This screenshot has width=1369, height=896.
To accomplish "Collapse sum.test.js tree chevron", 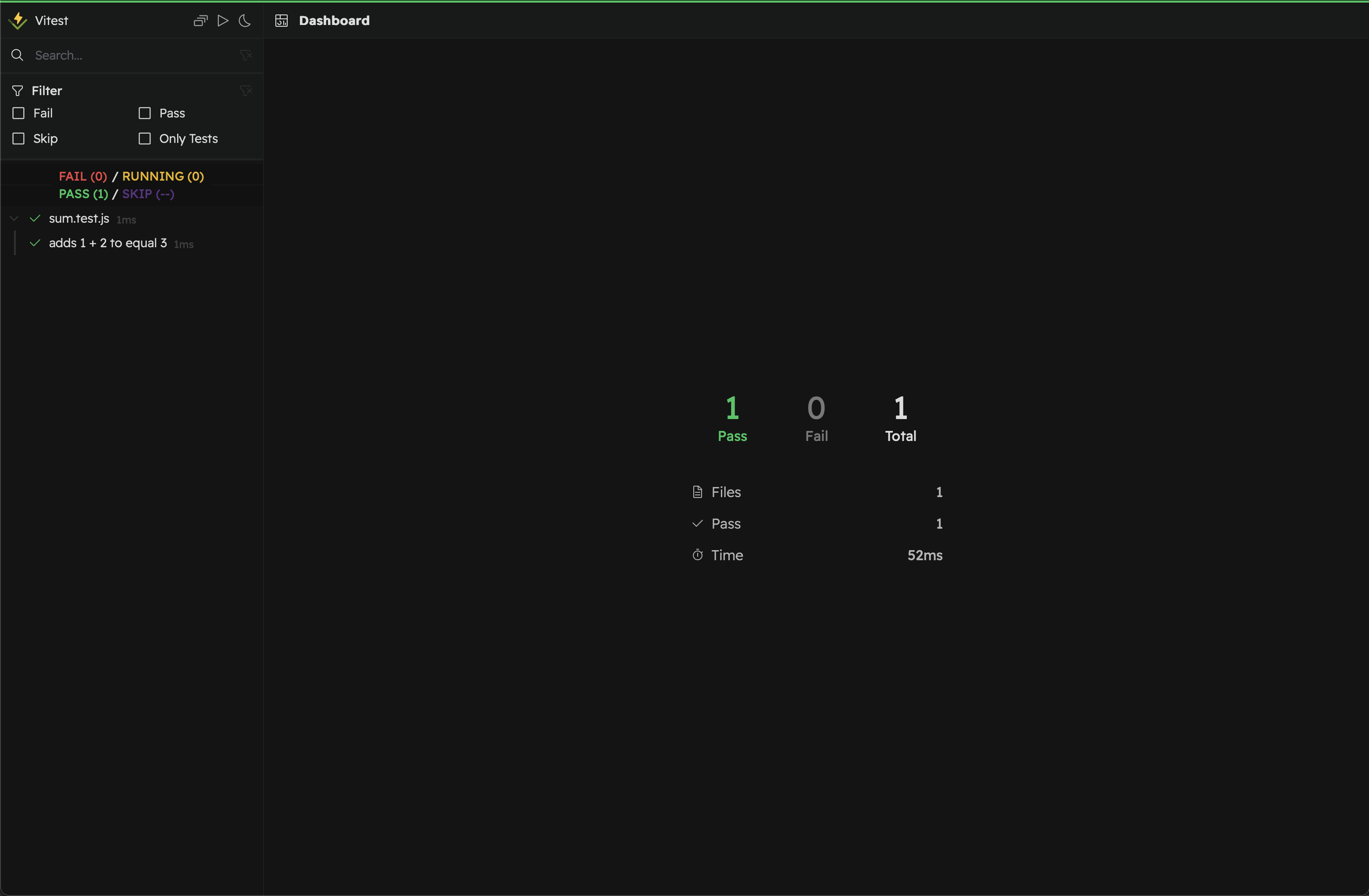I will click(x=14, y=219).
